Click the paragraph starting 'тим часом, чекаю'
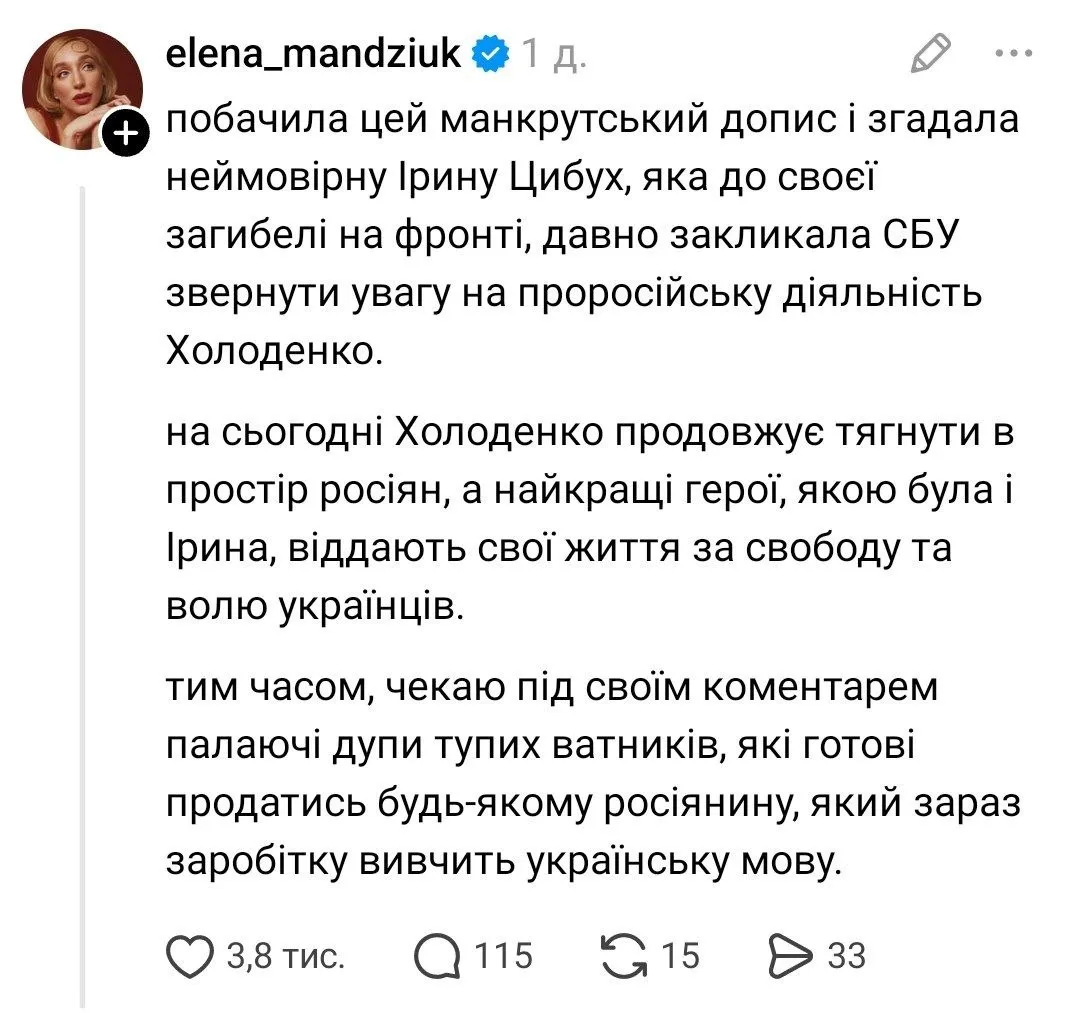Image resolution: width=1080 pixels, height=1013 pixels. 590,776
